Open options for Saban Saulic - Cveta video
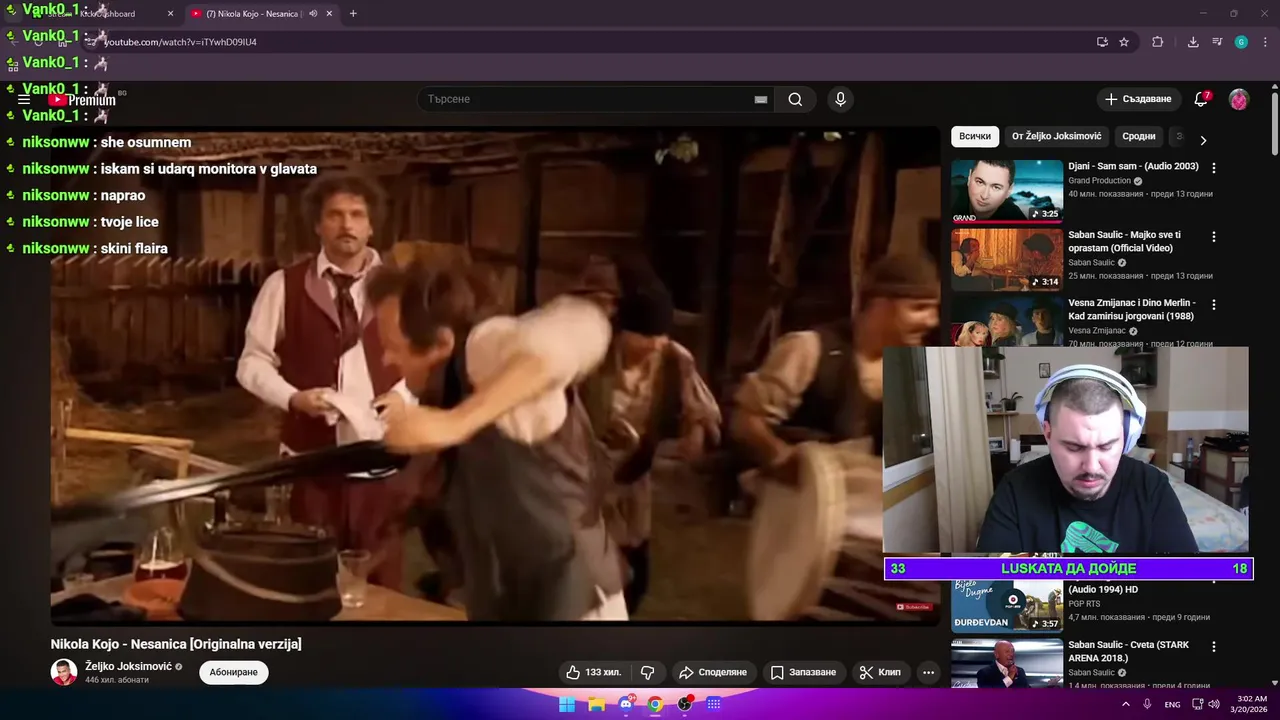 click(x=1214, y=647)
